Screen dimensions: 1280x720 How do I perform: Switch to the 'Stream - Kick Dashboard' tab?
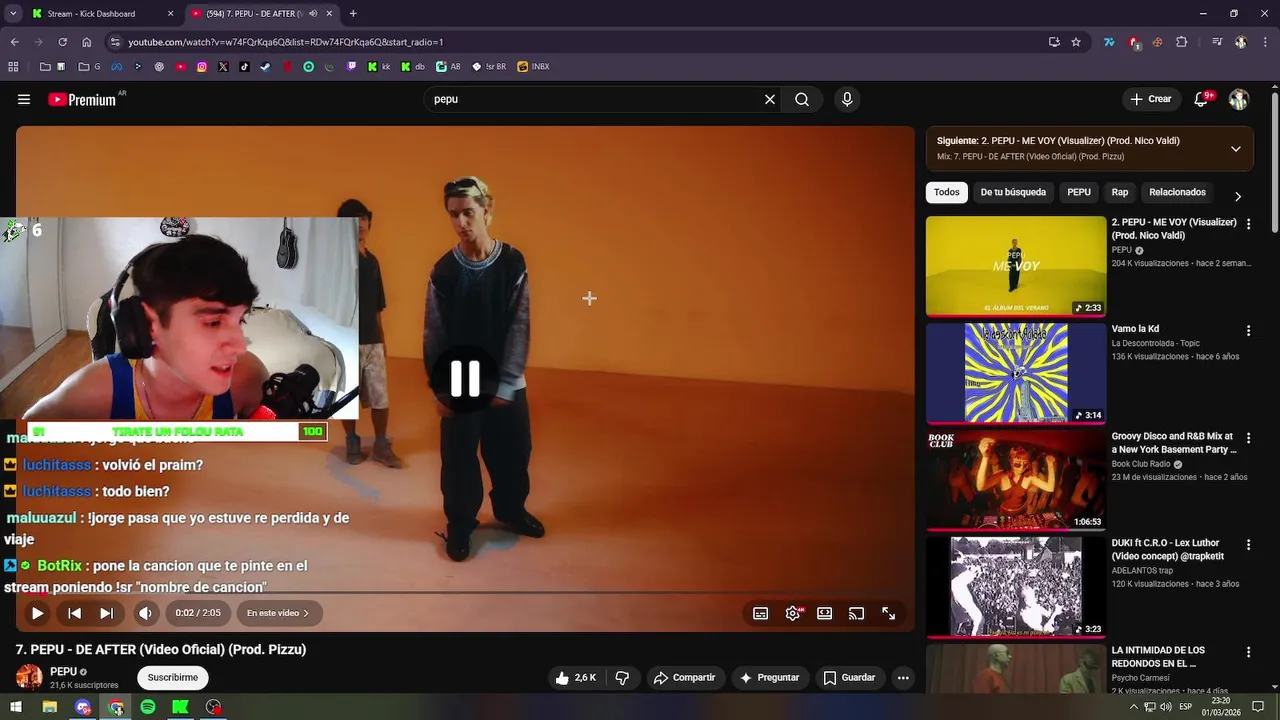point(90,14)
